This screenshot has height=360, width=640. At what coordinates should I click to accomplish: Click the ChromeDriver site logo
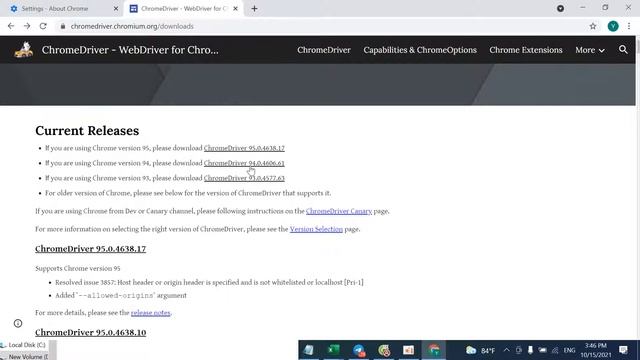[23, 50]
